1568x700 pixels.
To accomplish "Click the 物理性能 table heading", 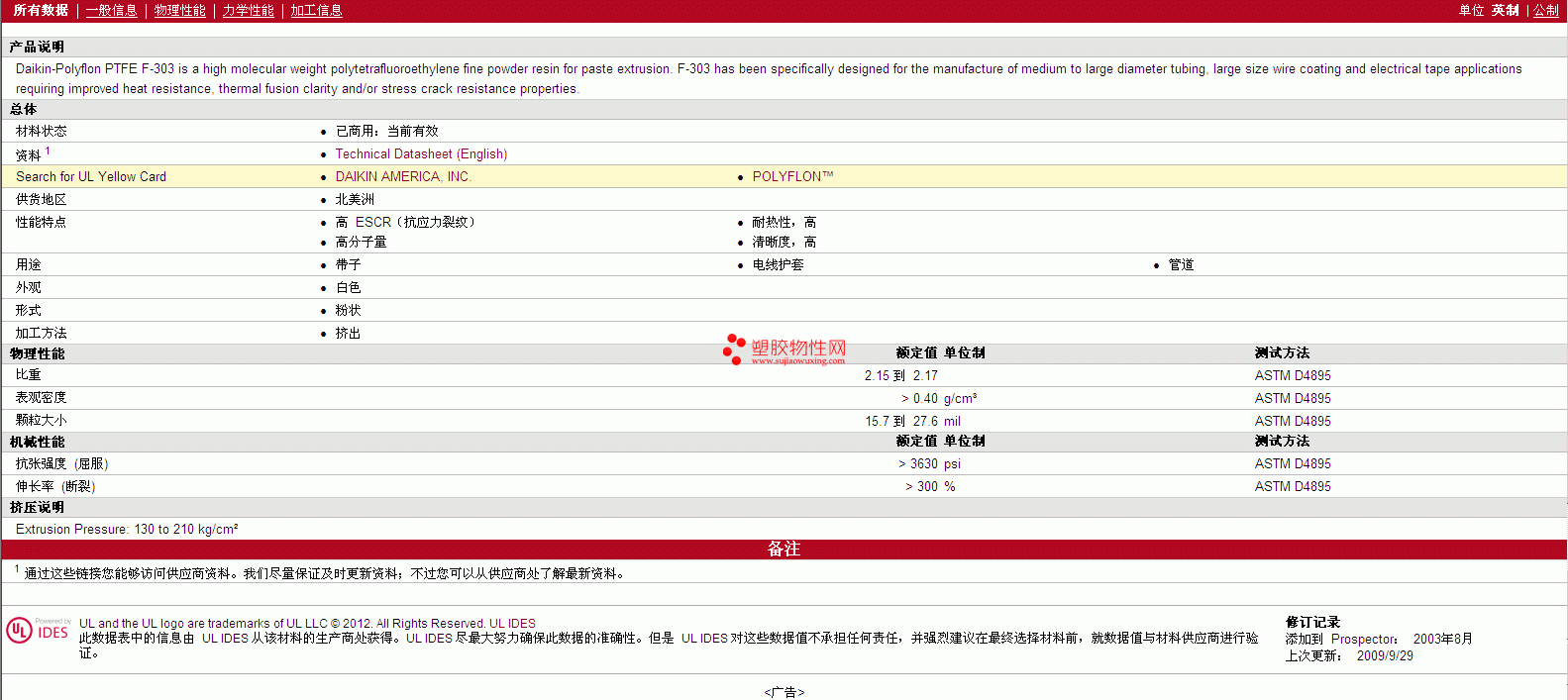I will (x=37, y=353).
